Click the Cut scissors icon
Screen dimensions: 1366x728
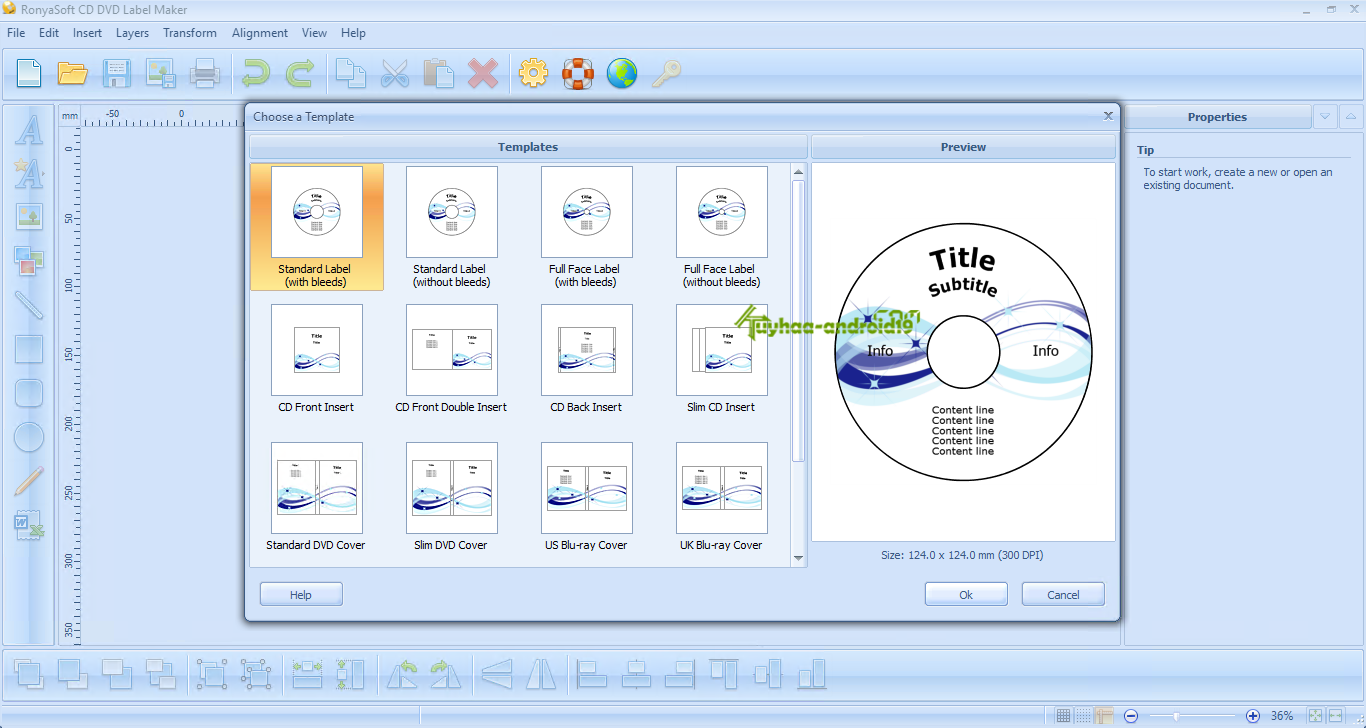(x=395, y=73)
